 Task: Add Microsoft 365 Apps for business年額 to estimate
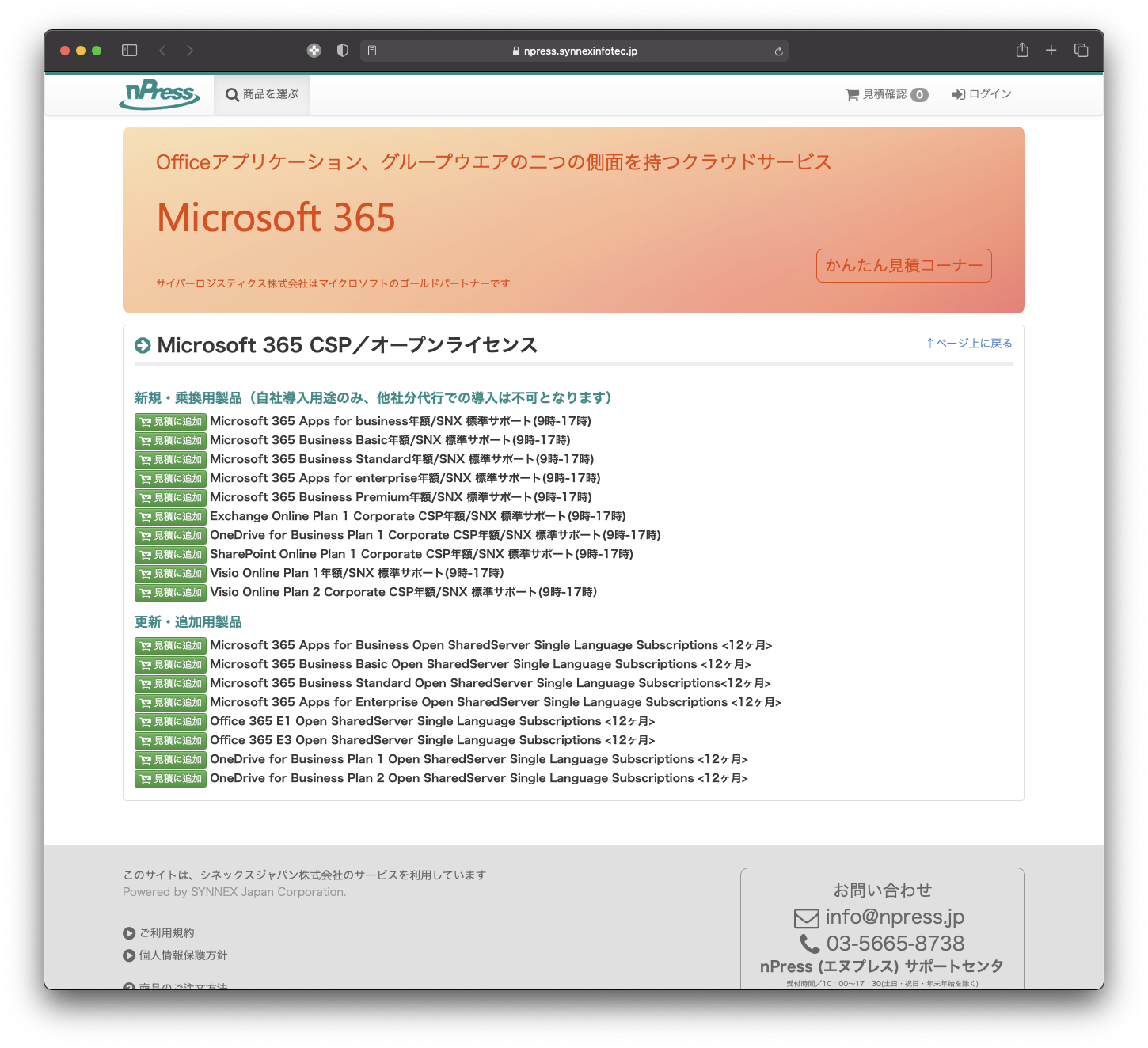(170, 422)
